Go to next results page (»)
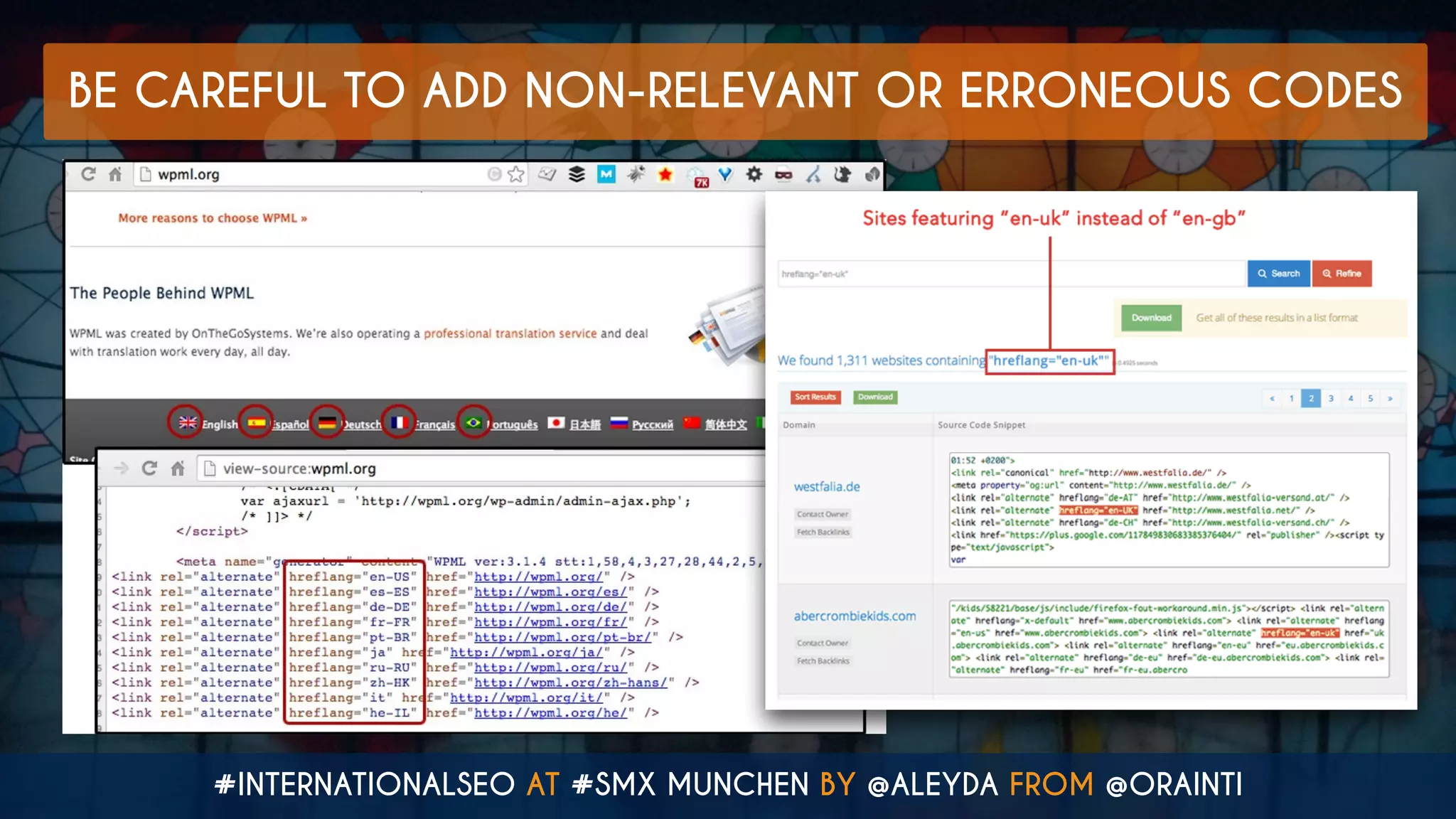 click(x=1390, y=398)
